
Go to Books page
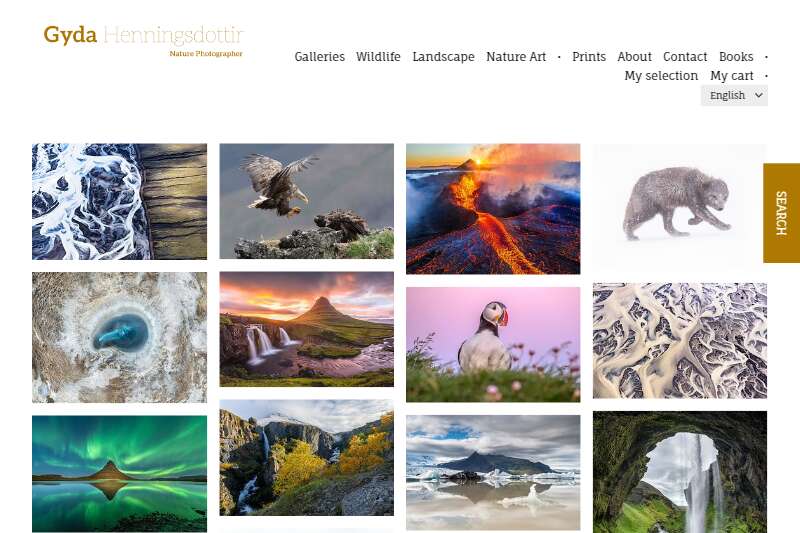(x=736, y=57)
